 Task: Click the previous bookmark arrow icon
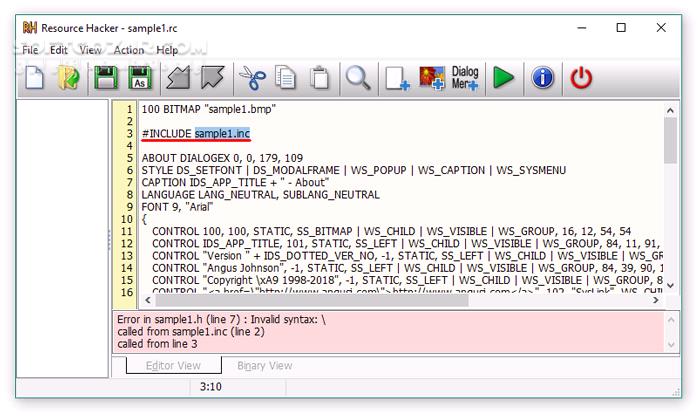click(178, 78)
